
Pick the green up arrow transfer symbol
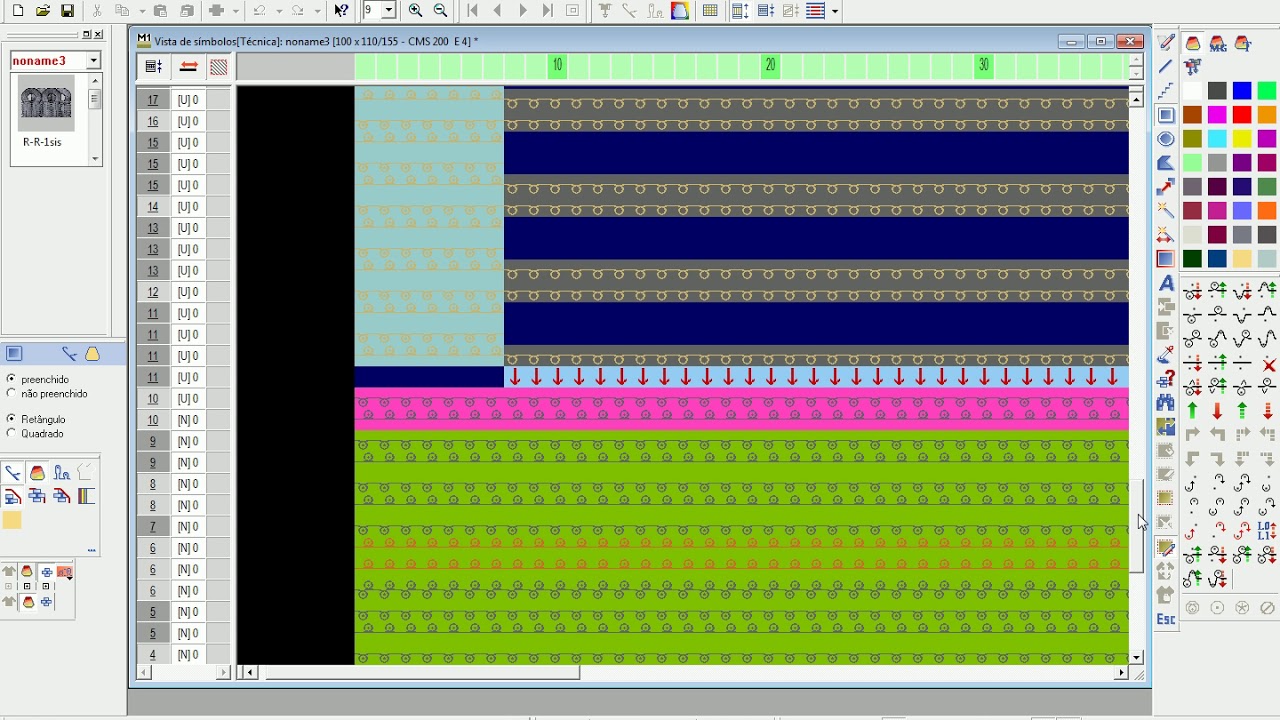pos(1192,411)
